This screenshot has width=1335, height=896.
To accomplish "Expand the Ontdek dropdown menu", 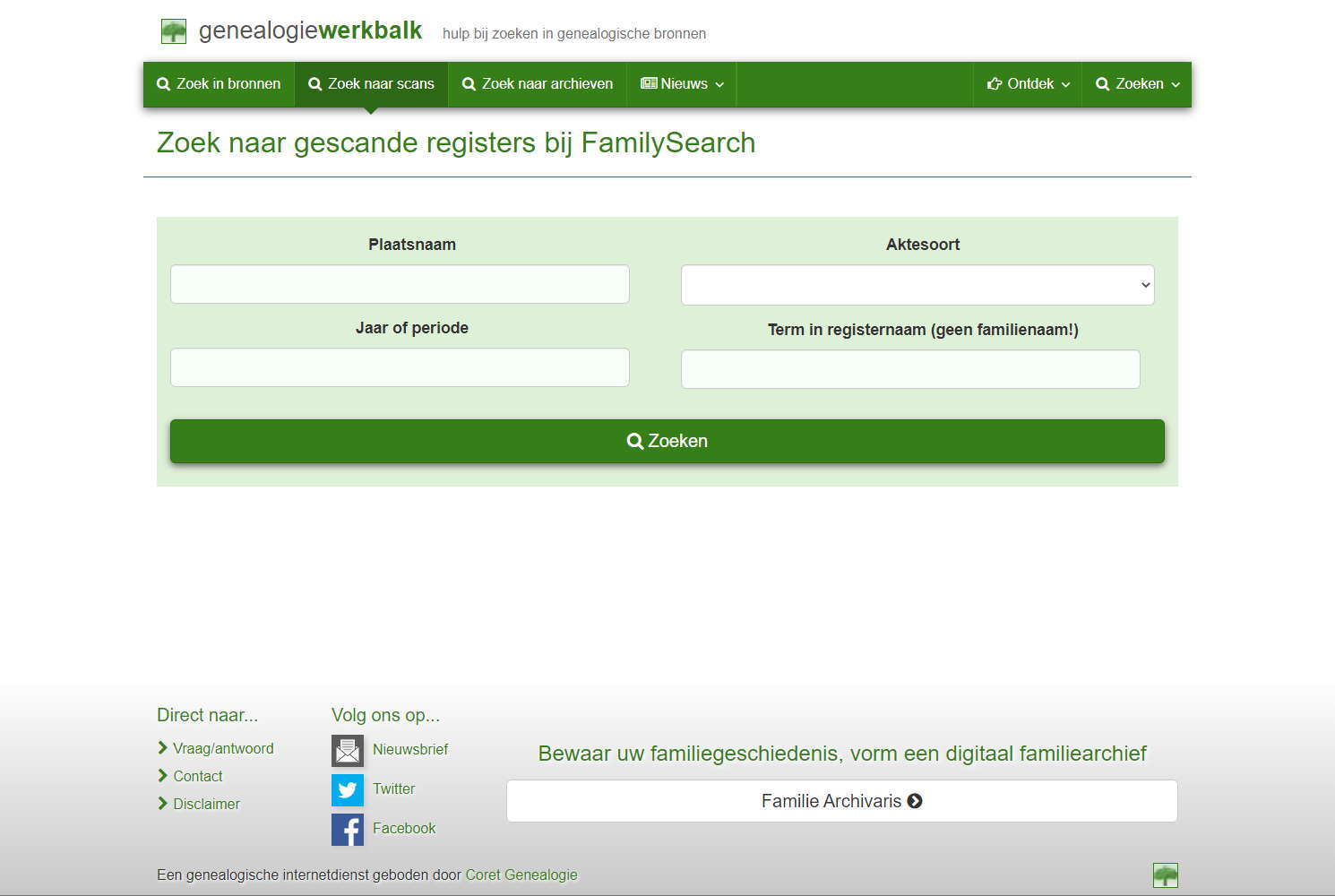I will point(1028,84).
